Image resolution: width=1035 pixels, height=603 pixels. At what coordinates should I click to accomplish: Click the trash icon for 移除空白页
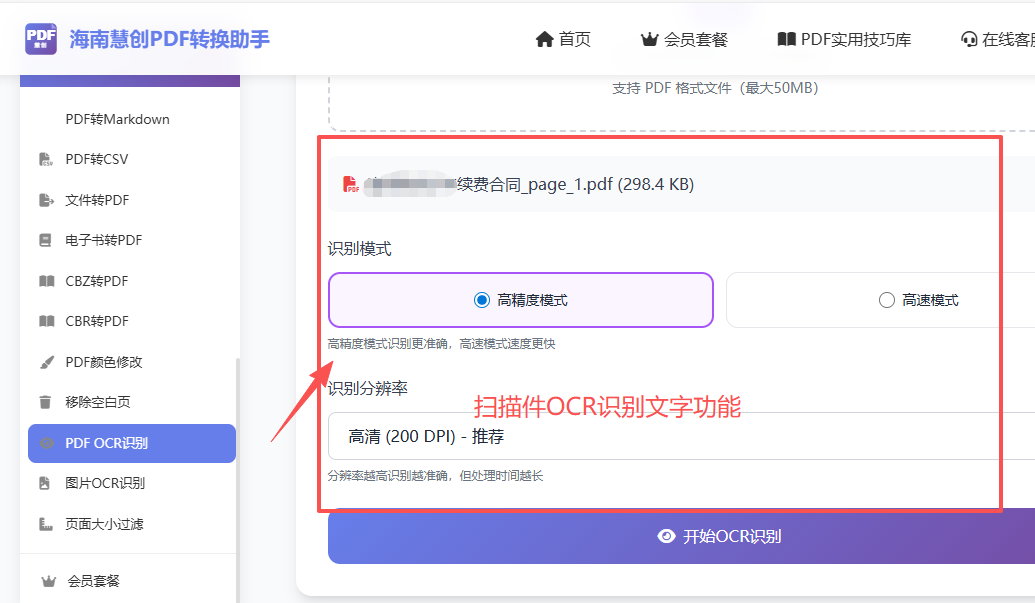[45, 402]
